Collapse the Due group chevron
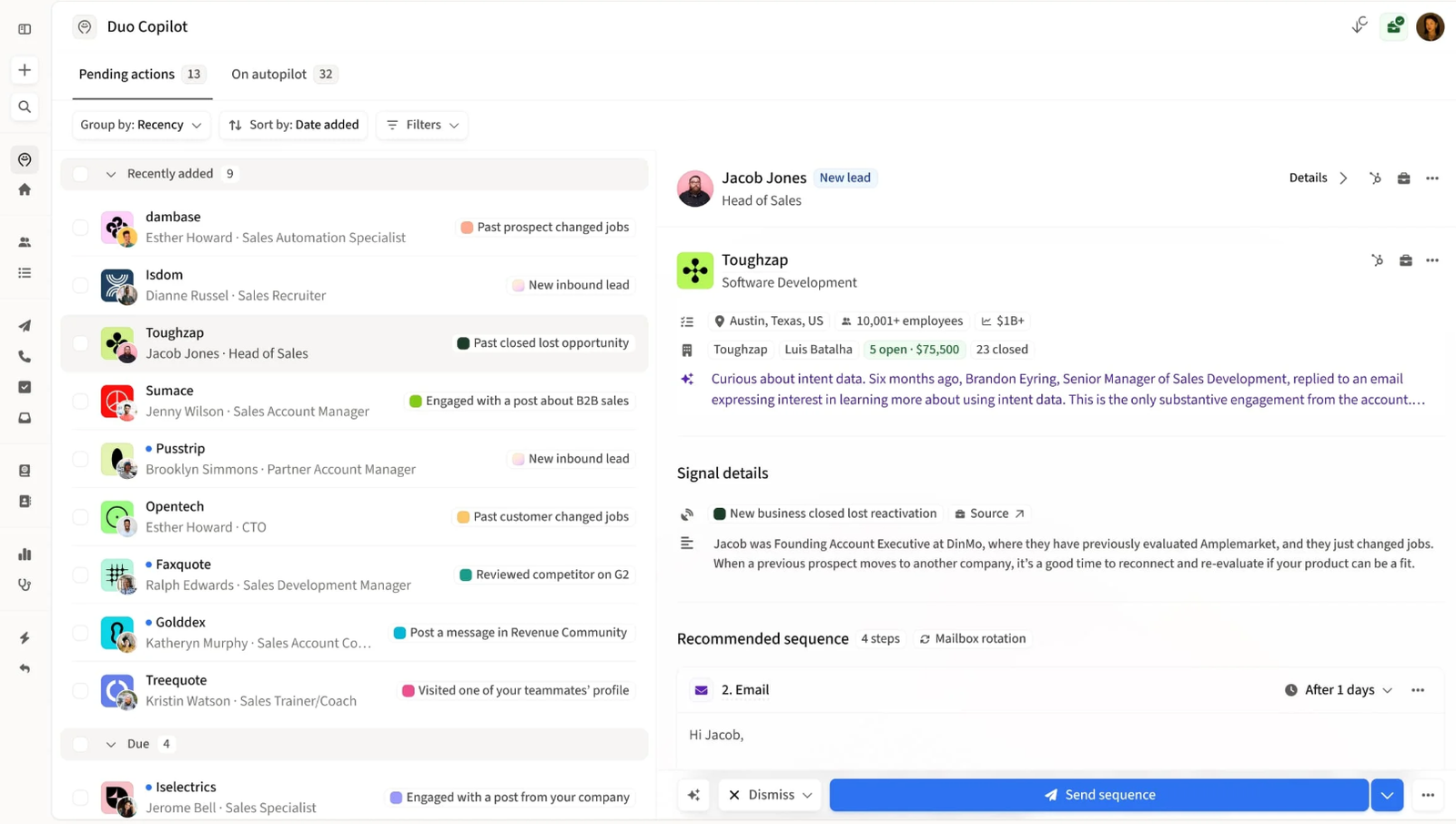This screenshot has height=824, width=1456. coord(111,744)
